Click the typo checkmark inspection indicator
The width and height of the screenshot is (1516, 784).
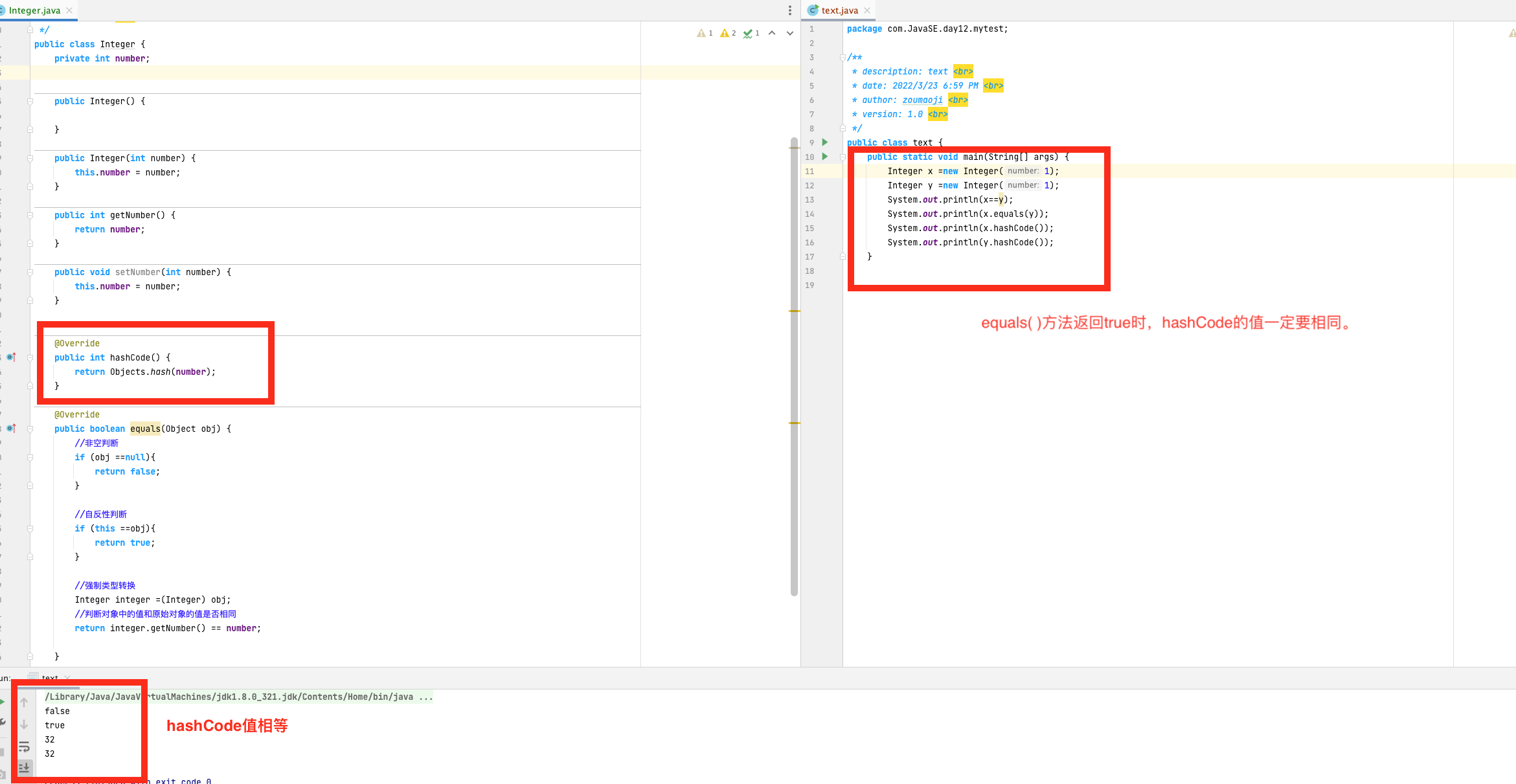[x=751, y=33]
